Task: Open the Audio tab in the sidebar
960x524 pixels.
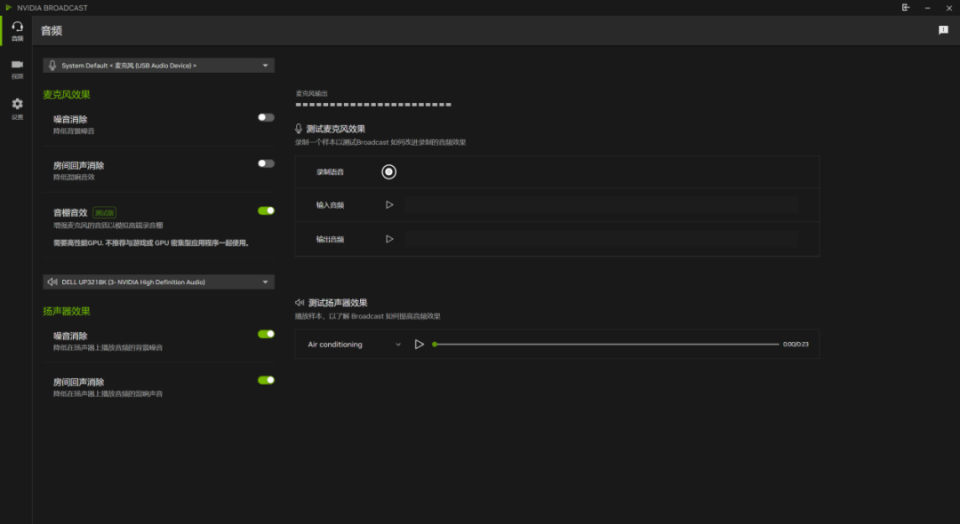Action: pos(17,31)
